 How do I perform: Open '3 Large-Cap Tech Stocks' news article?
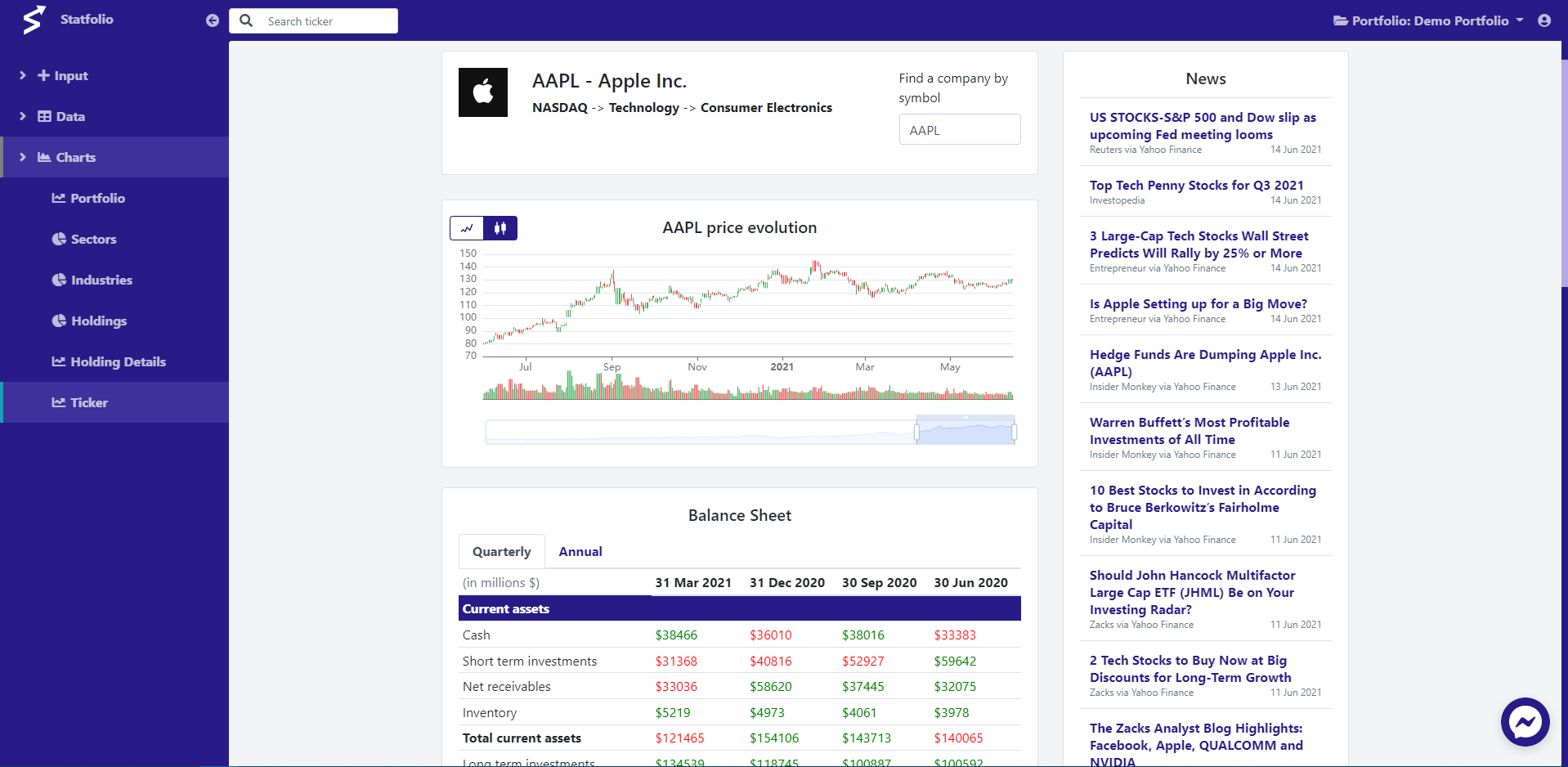(1198, 244)
